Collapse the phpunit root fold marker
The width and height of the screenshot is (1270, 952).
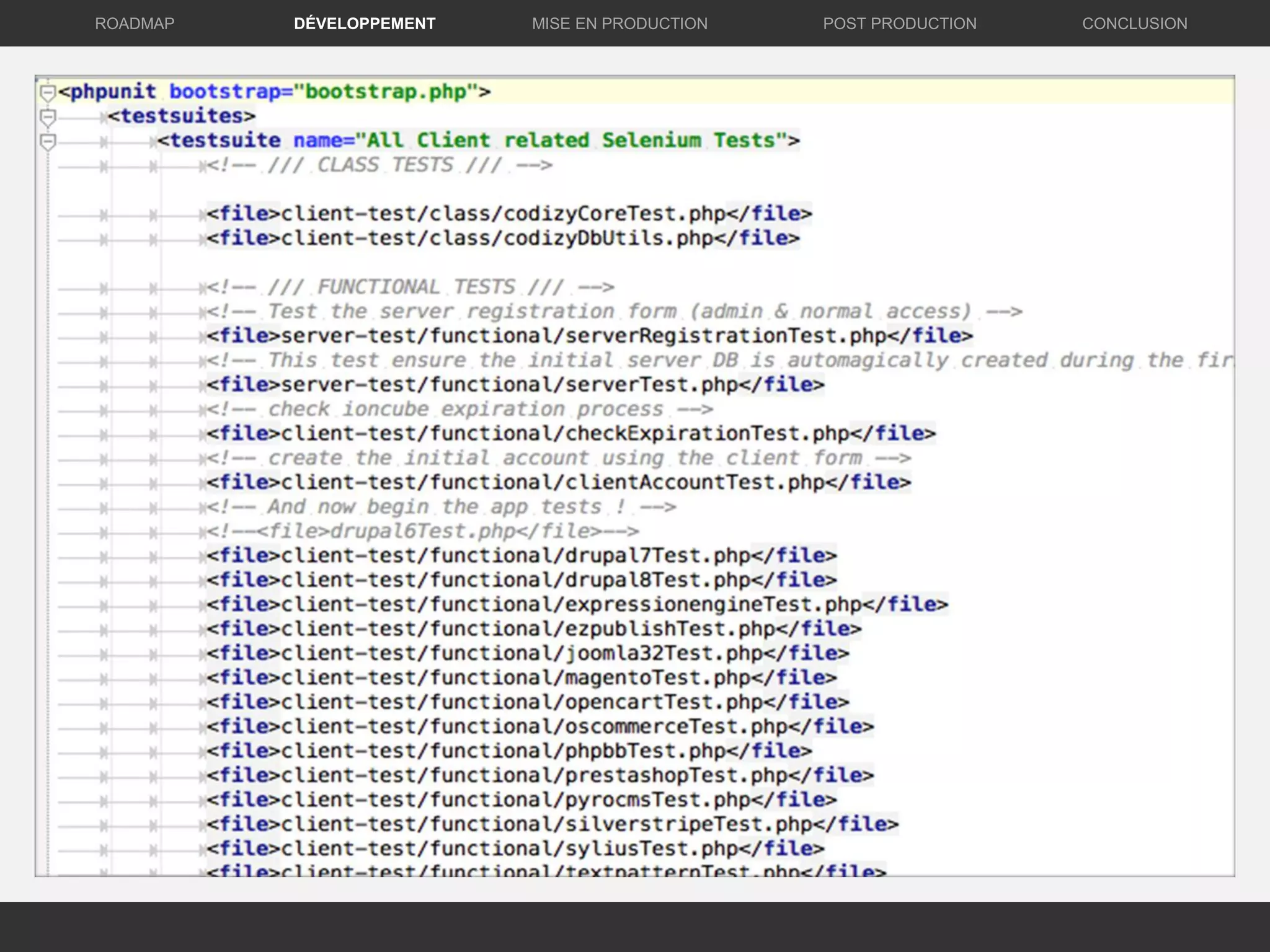click(x=48, y=93)
